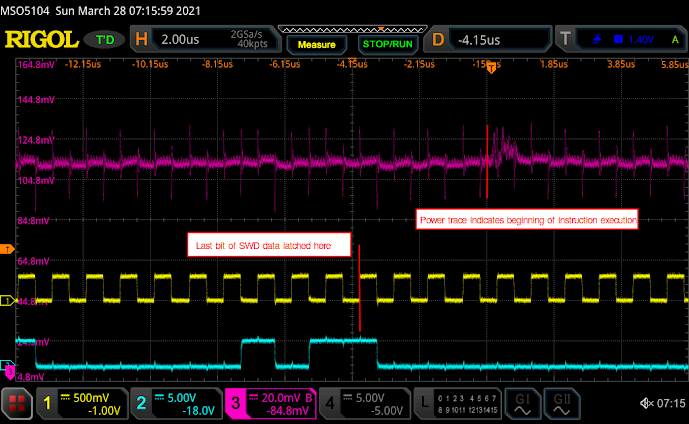This screenshot has width=689, height=424.
Task: Open the horizontal timebase 2.00us panel
Action: (206, 39)
